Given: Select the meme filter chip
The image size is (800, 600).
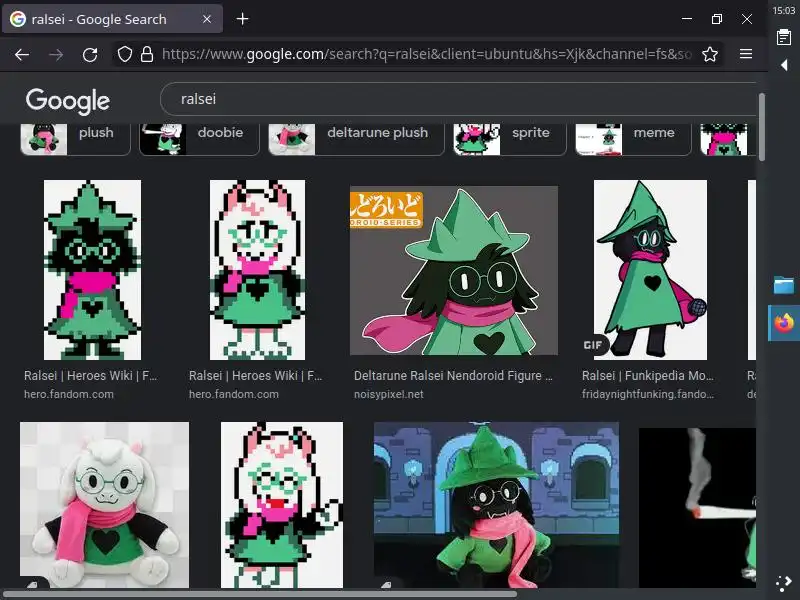Looking at the screenshot, I should (633, 139).
